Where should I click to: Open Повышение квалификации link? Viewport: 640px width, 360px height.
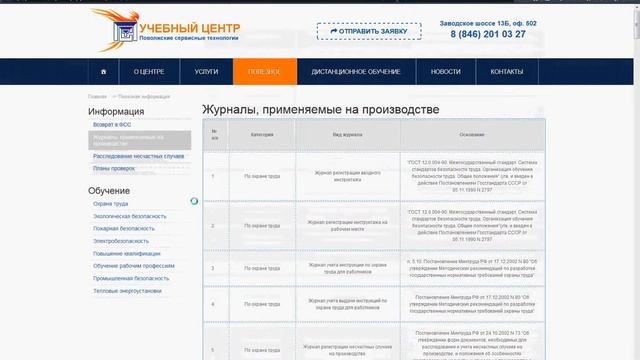click(127, 253)
